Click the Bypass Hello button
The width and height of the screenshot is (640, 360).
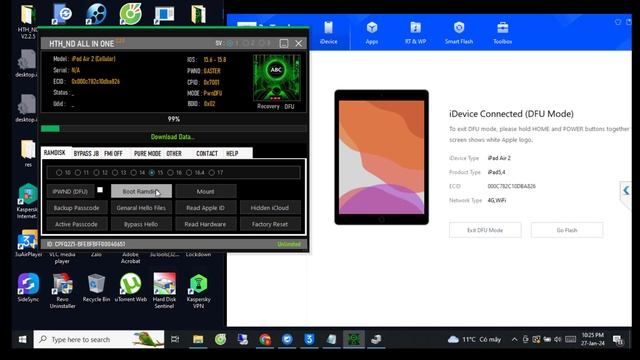click(x=141, y=224)
